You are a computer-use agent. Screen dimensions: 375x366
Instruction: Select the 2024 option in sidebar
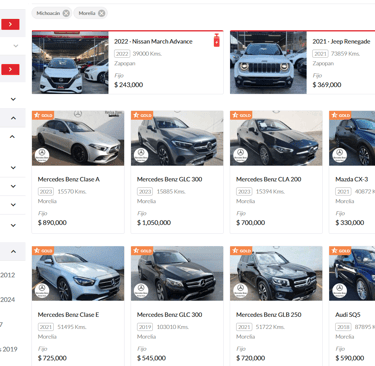coord(7,299)
